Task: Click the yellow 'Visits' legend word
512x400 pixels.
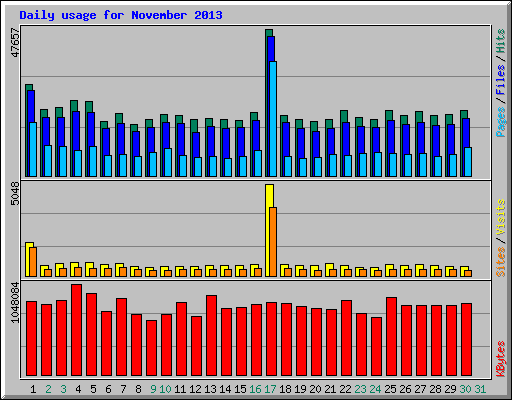Action: point(501,218)
